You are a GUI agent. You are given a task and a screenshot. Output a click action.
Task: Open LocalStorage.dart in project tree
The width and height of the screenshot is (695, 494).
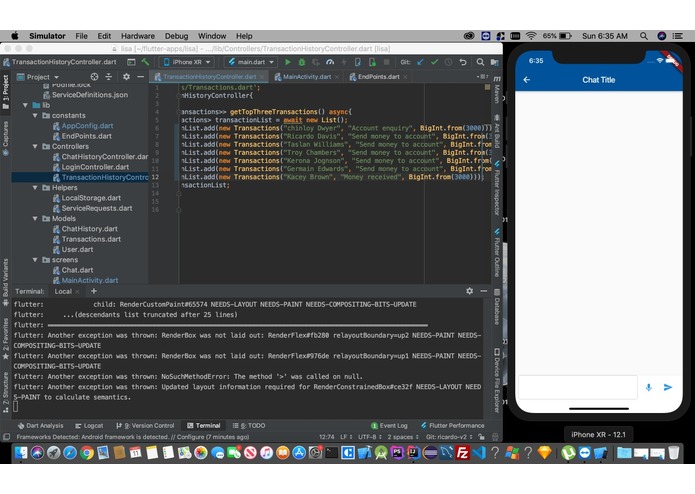(x=91, y=198)
